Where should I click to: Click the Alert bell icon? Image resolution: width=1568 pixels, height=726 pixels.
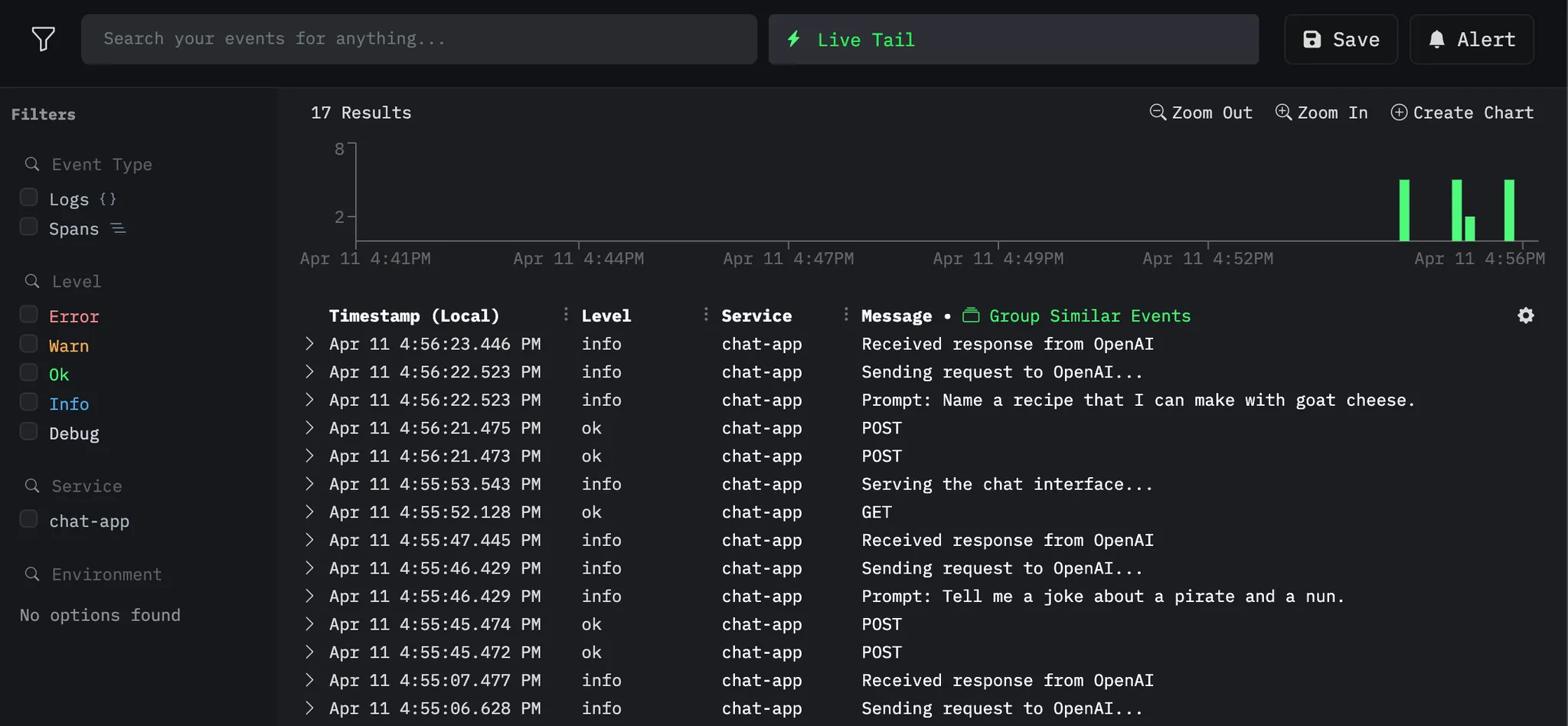pyautogui.click(x=1438, y=39)
